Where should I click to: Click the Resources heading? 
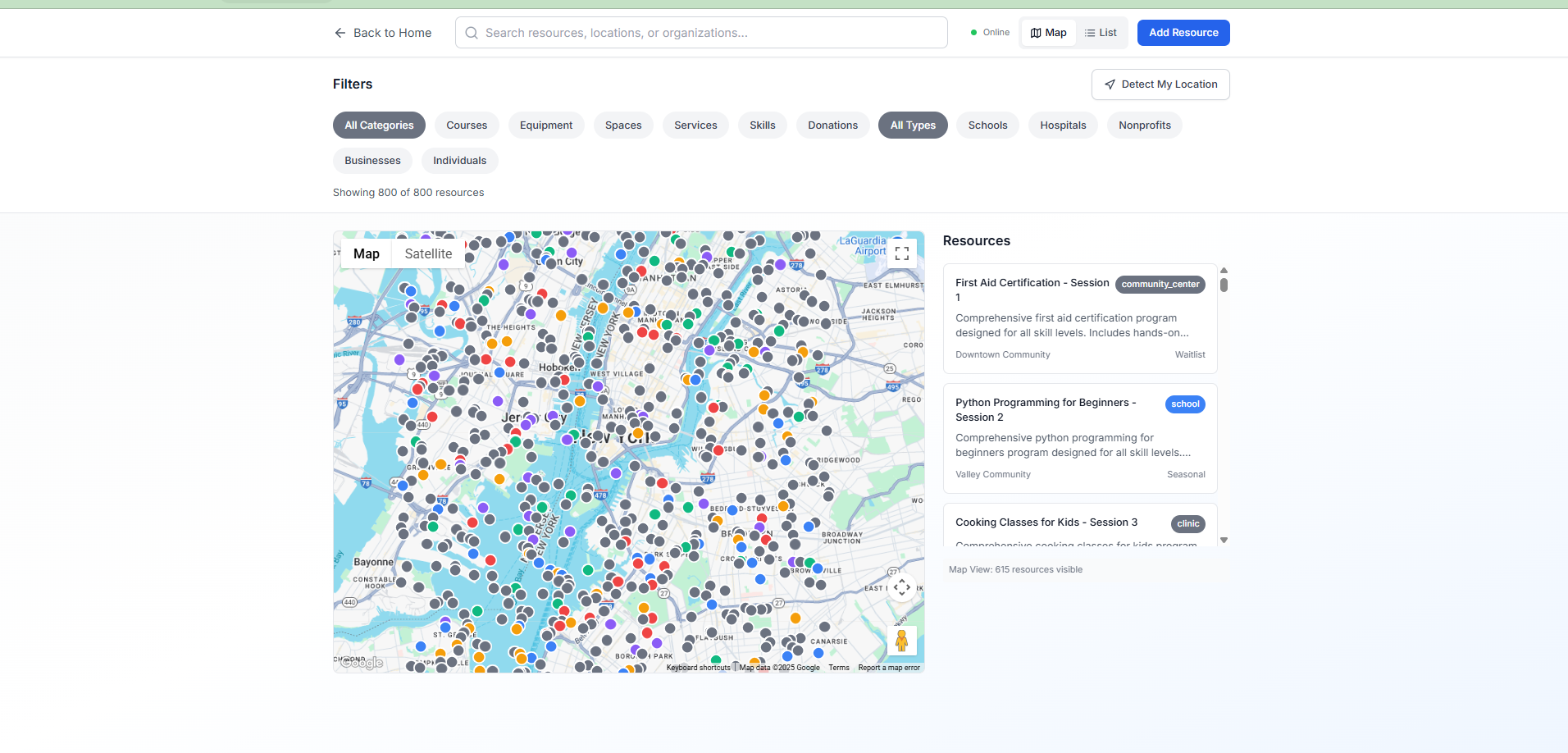[976, 241]
